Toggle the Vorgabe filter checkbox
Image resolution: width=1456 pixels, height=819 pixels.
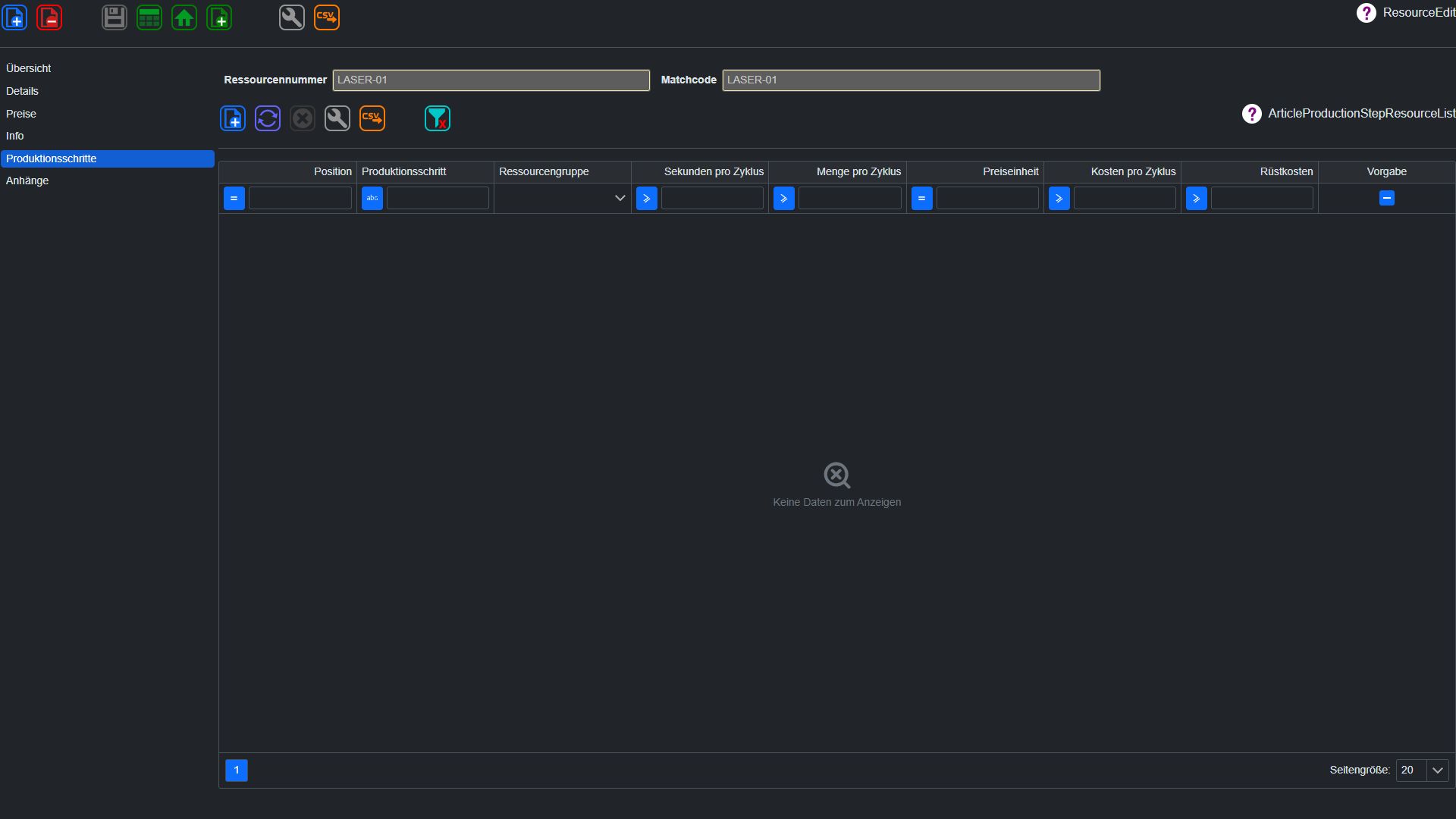click(1386, 198)
